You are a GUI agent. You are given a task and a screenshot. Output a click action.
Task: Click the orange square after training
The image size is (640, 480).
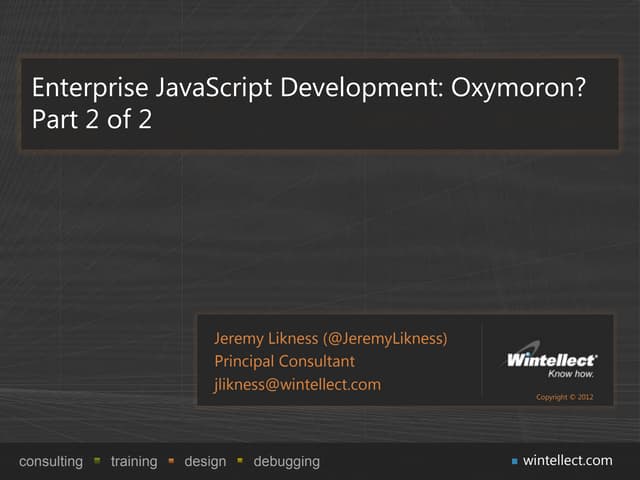[x=171, y=461]
